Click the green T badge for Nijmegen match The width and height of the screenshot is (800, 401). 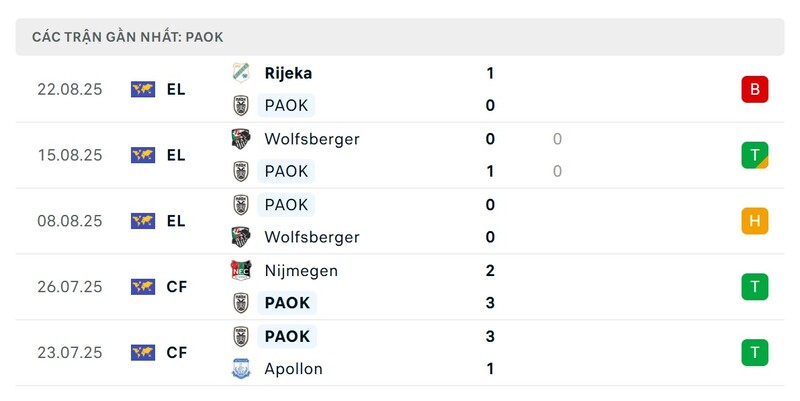[x=755, y=287]
